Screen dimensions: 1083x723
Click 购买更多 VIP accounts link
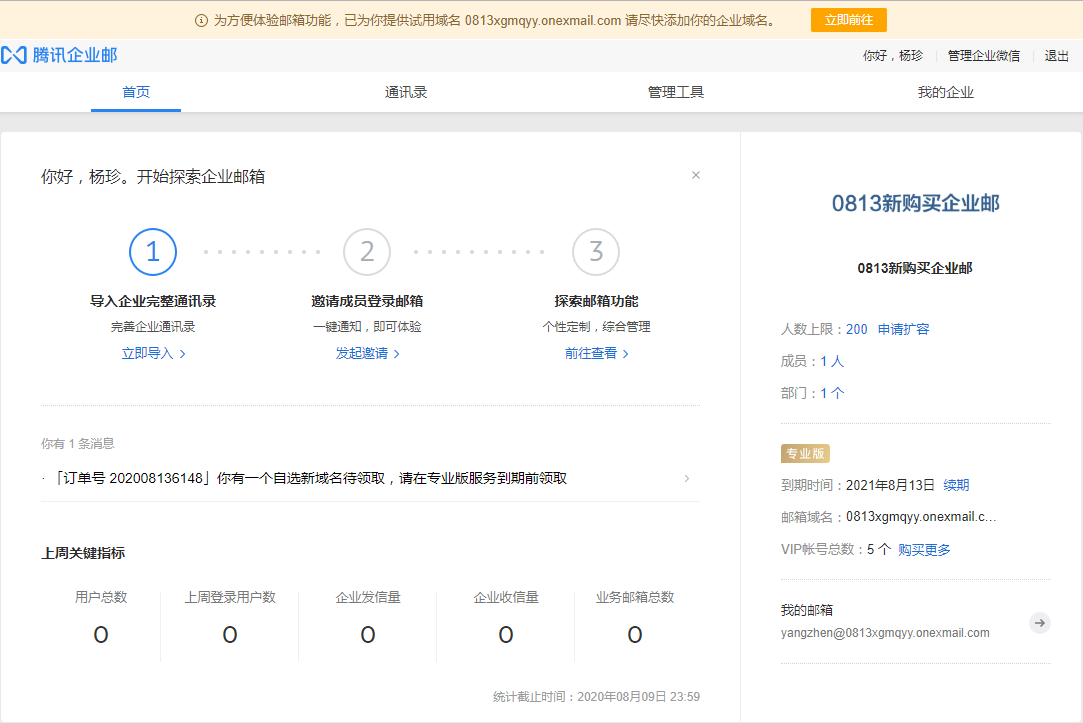[924, 549]
